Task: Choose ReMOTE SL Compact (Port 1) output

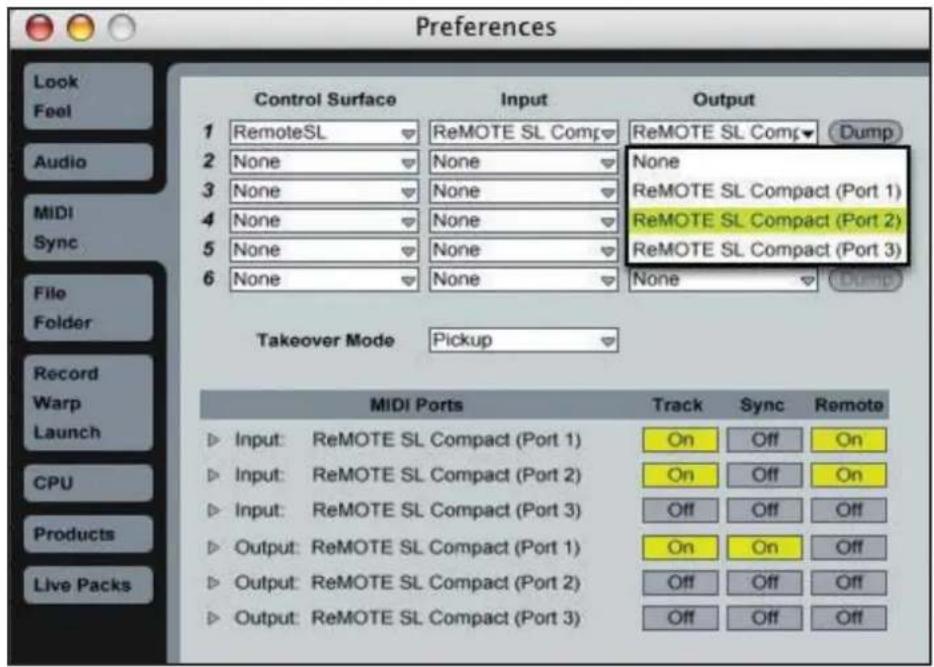Action: tap(768, 191)
